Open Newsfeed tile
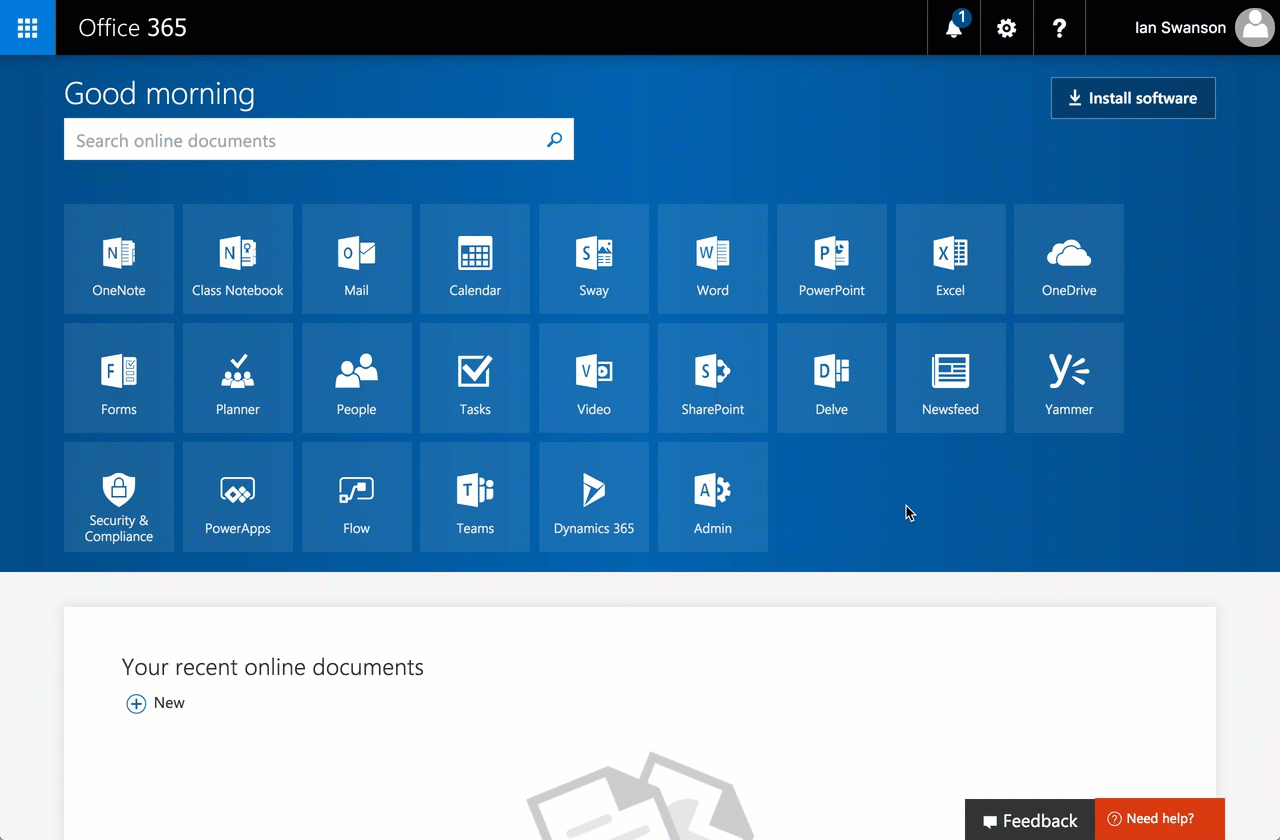 tap(951, 378)
